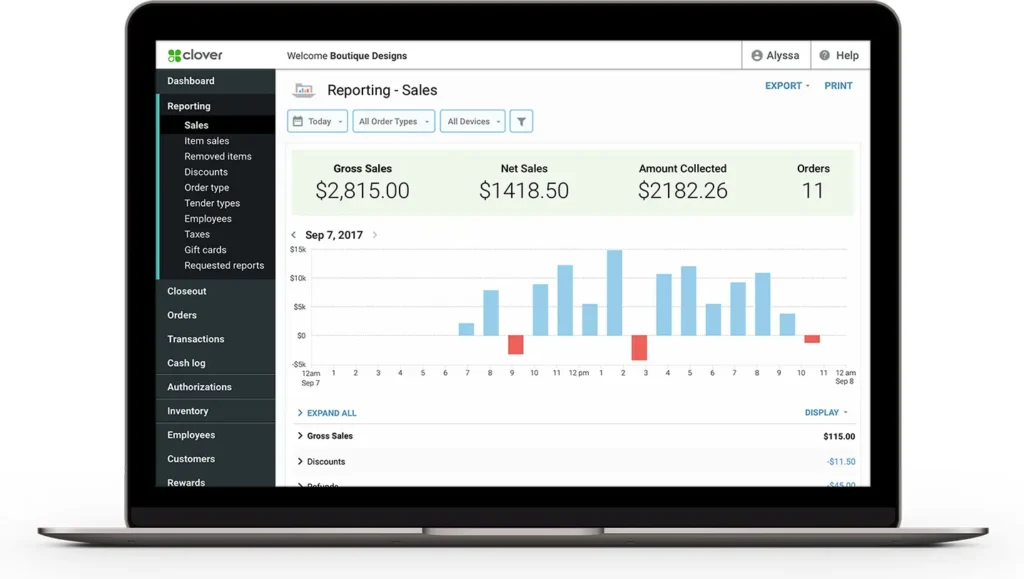The width and height of the screenshot is (1024, 579).
Task: Expand the Gross Sales row
Action: pos(300,436)
